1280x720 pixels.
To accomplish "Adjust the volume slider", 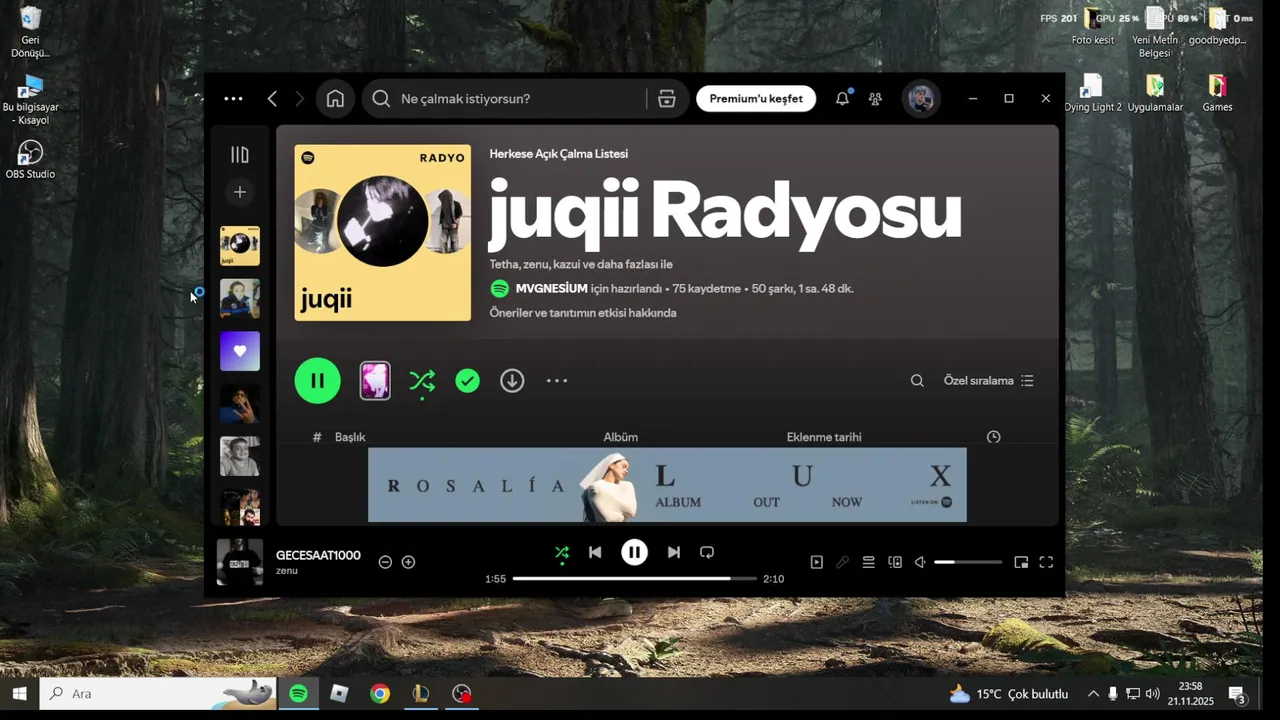I will coord(967,562).
